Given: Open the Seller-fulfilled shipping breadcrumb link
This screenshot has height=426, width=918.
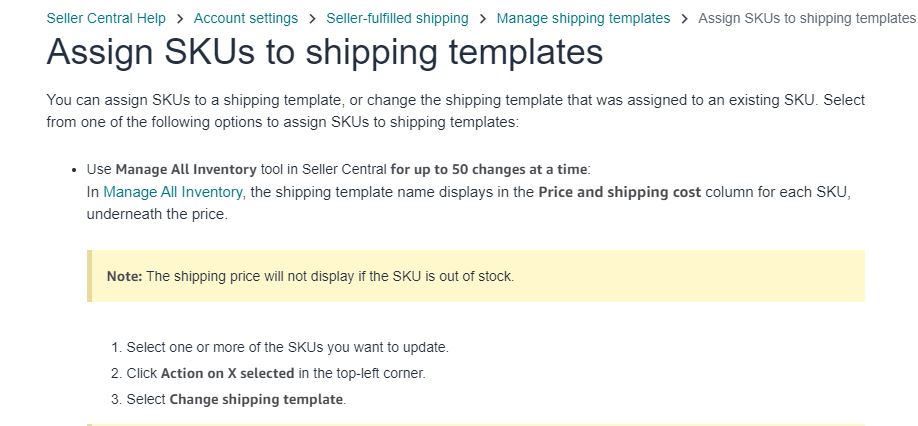Looking at the screenshot, I should [398, 18].
